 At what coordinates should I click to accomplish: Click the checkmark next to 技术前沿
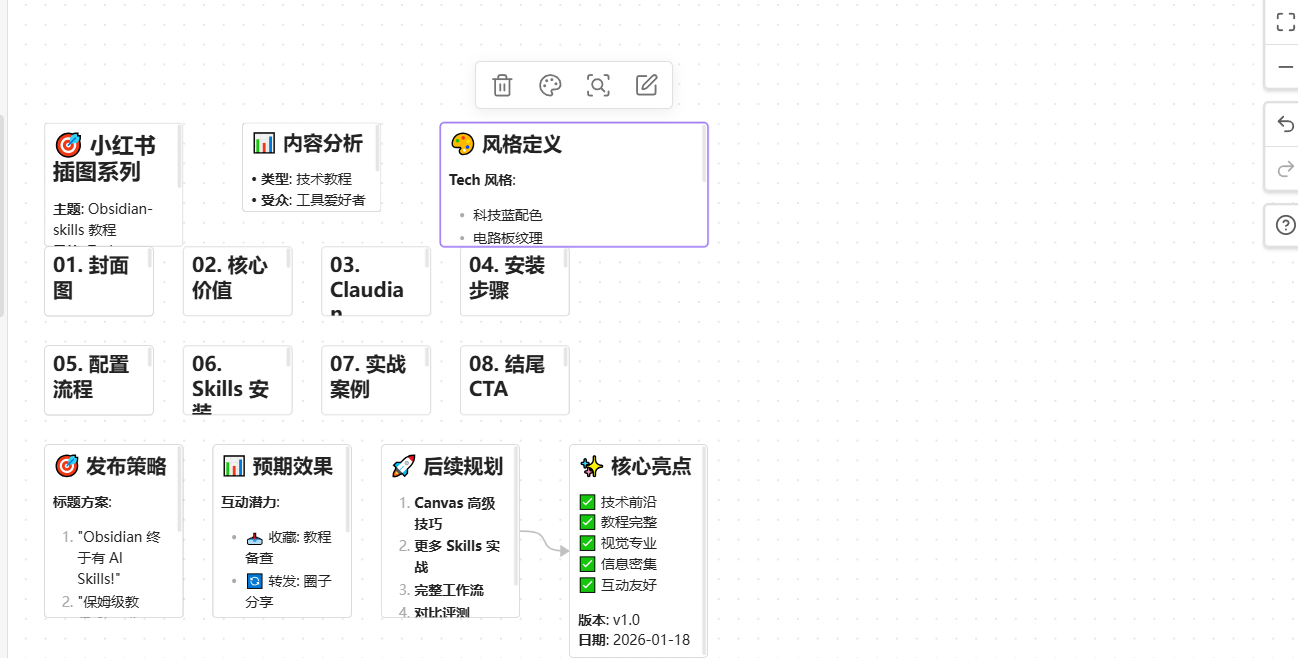point(587,502)
